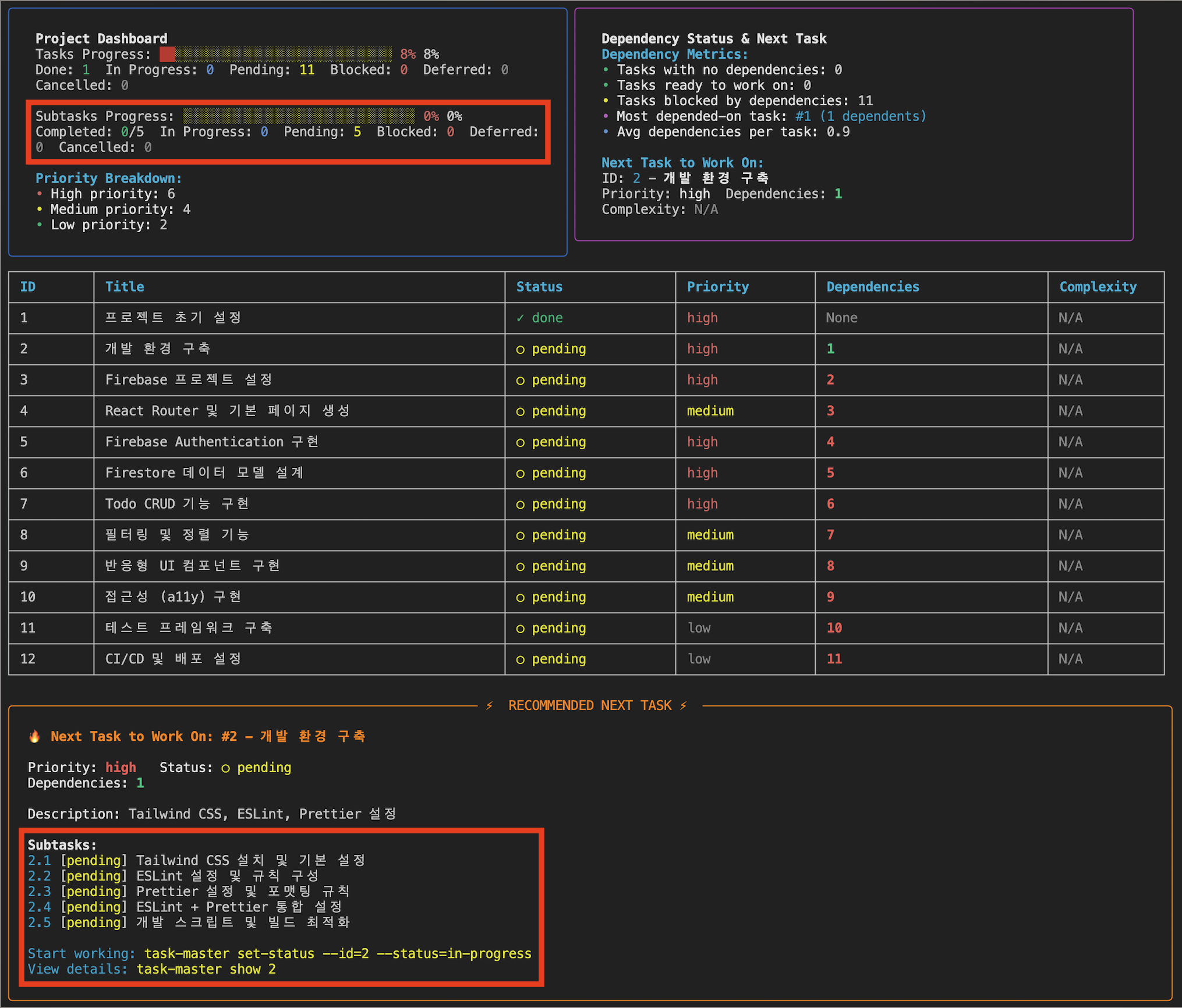1182x1008 pixels.
Task: Click most depended-on task #1 link
Action: point(803,116)
